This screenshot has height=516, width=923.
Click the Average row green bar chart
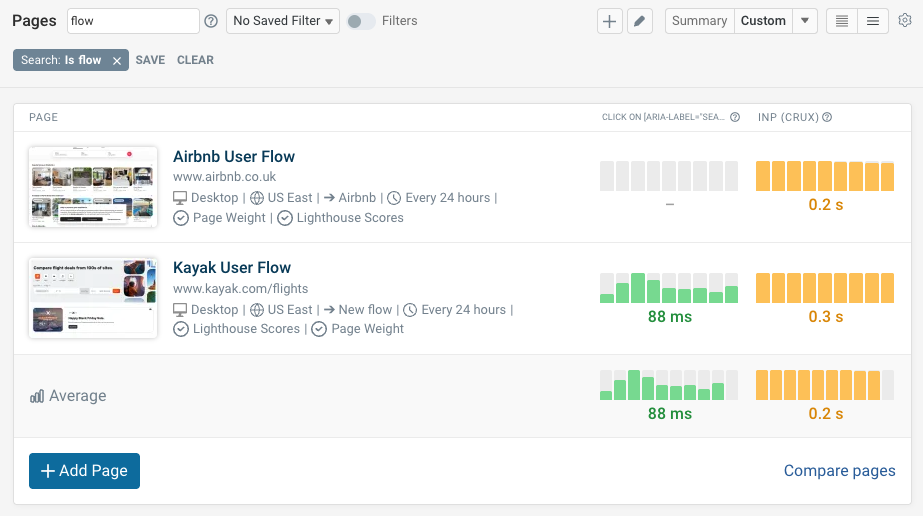click(669, 385)
